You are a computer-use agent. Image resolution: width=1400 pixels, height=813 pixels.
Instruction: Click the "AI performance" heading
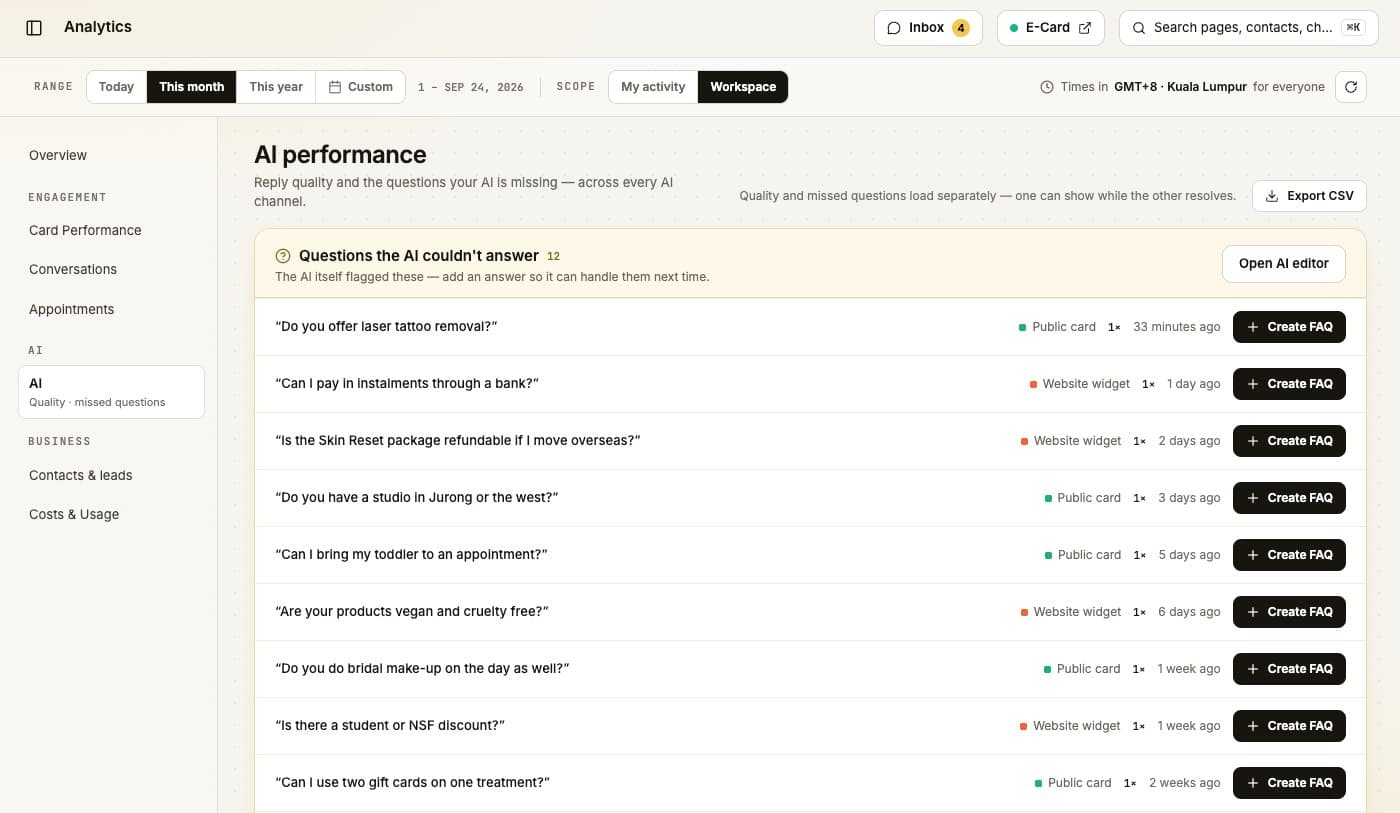[x=340, y=154]
